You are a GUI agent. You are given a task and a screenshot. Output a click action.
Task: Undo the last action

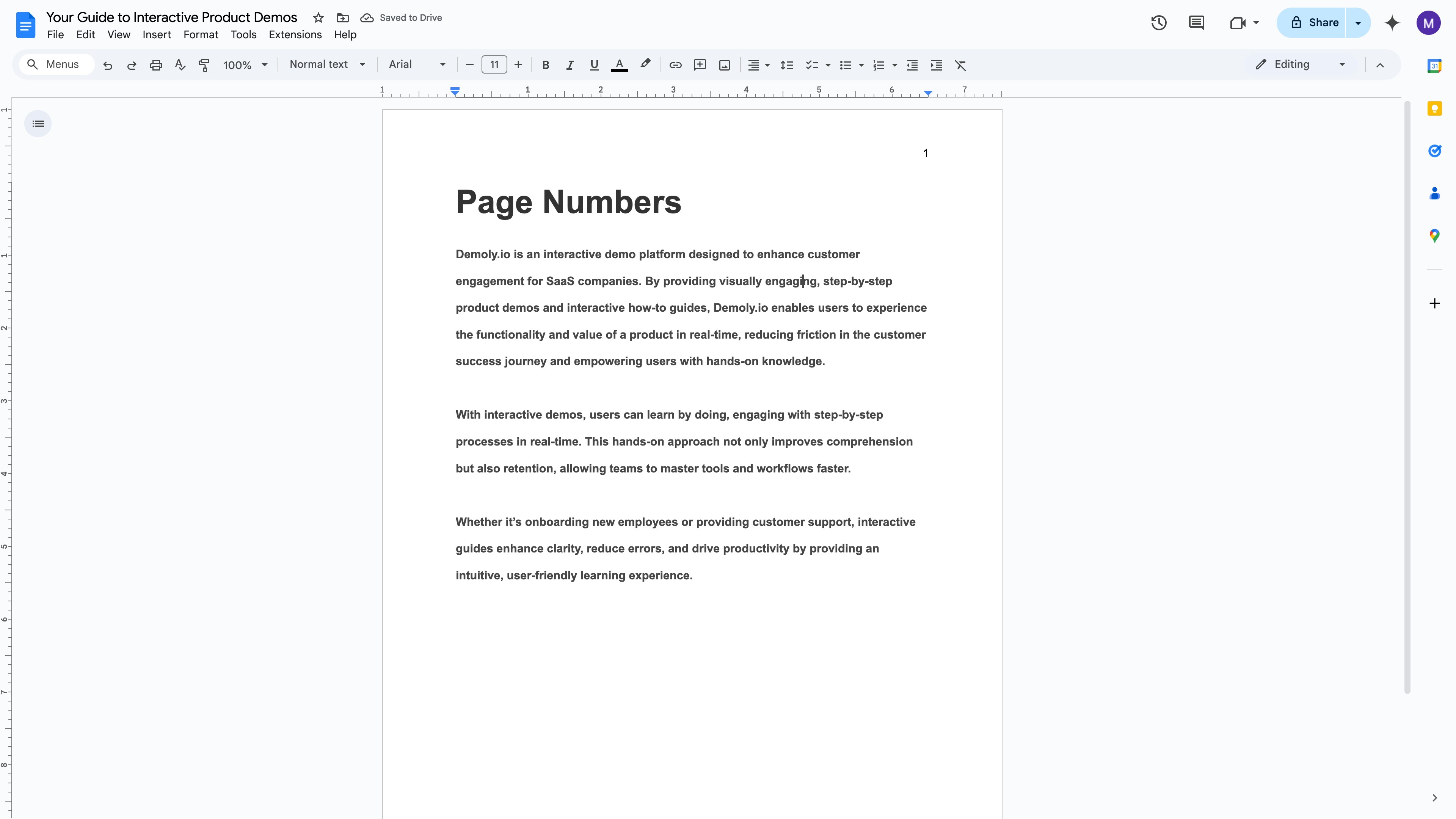click(107, 65)
